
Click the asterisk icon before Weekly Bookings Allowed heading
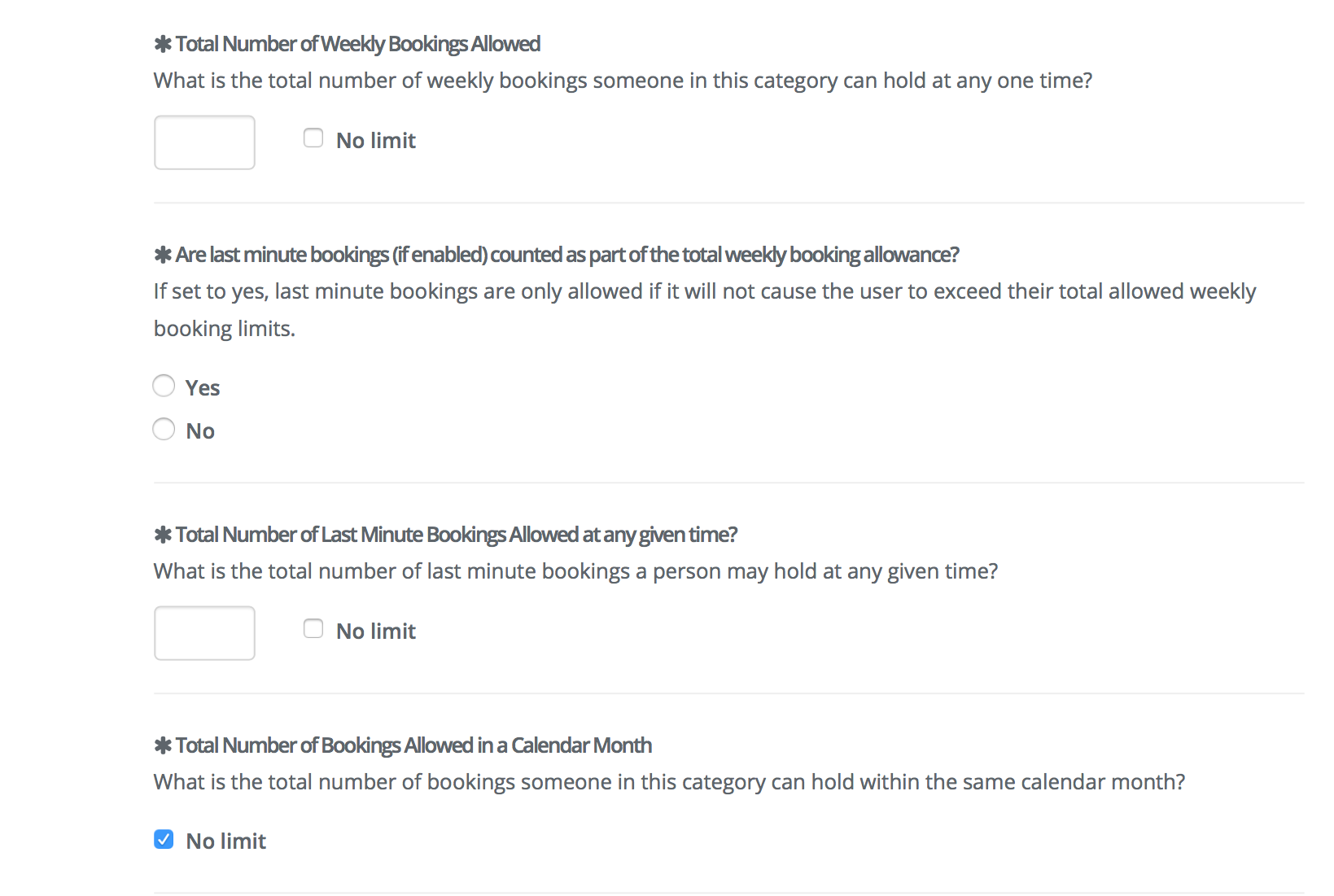click(x=163, y=44)
